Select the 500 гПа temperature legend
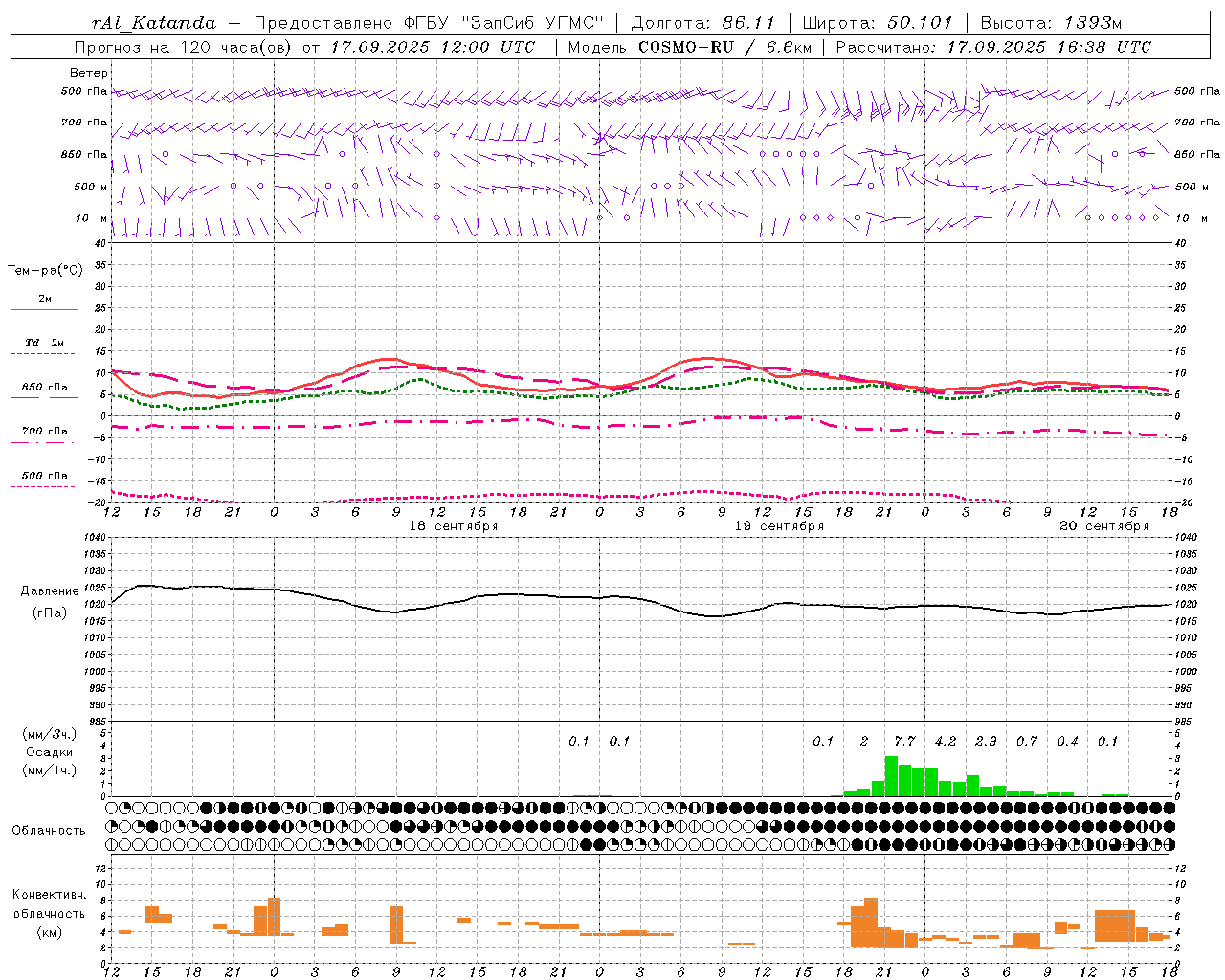The height and width of the screenshot is (980, 1225). point(44,479)
